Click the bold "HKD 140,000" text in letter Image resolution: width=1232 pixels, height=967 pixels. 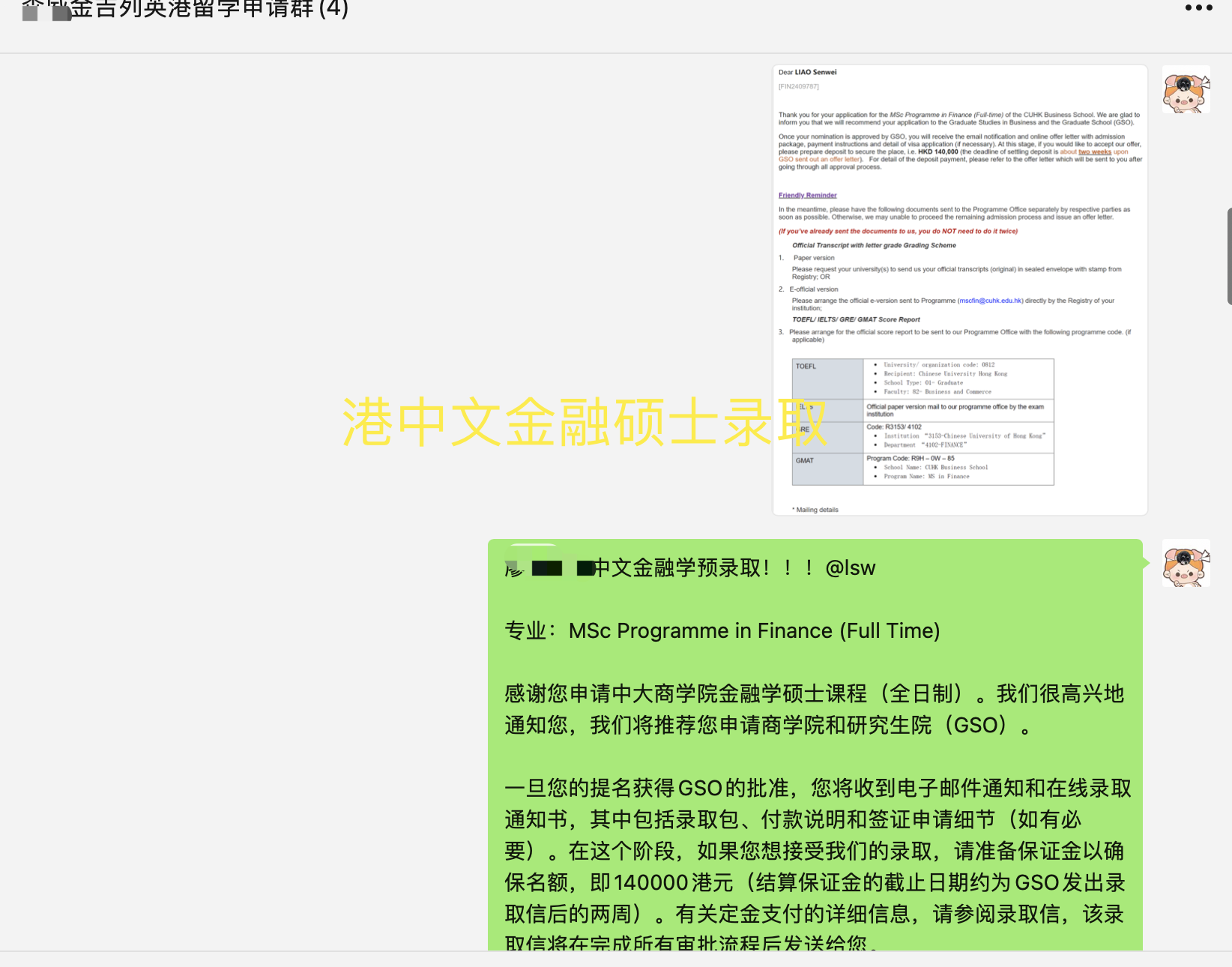[937, 152]
